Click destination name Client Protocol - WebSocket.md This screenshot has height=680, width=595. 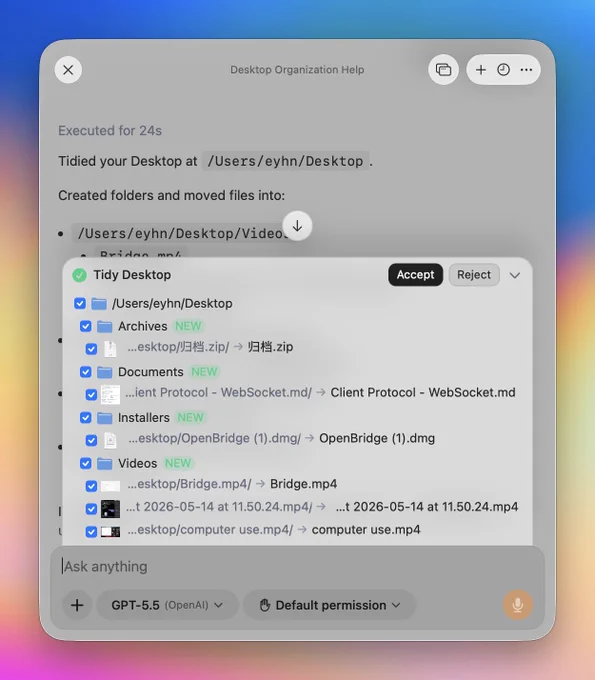tap(423, 392)
